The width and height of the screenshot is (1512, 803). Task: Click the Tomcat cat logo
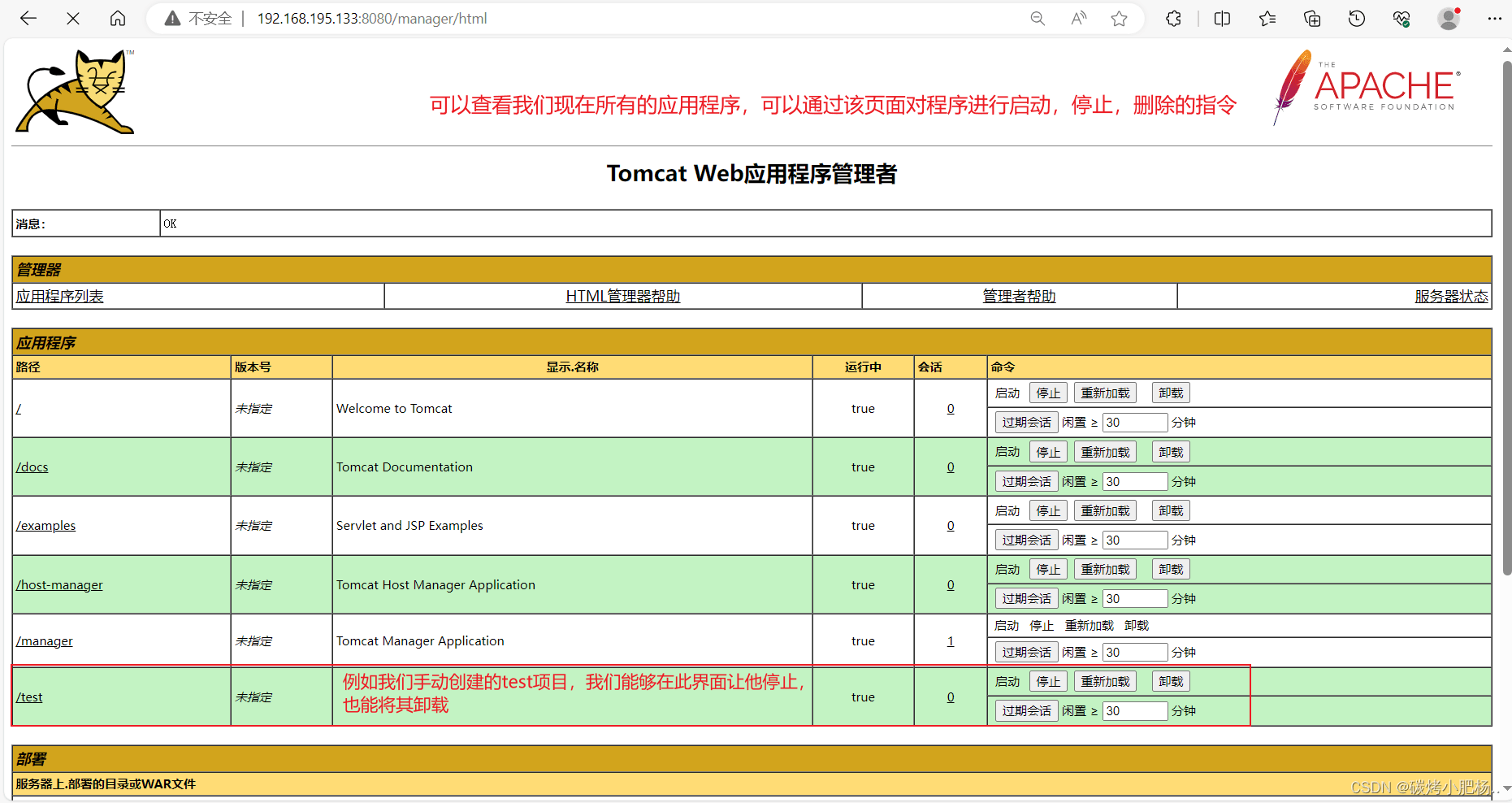[x=75, y=91]
